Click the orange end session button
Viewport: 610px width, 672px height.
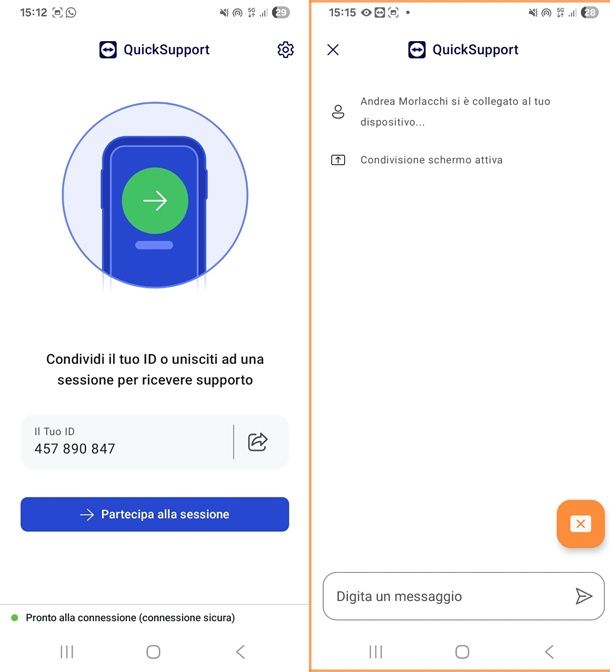tap(580, 524)
